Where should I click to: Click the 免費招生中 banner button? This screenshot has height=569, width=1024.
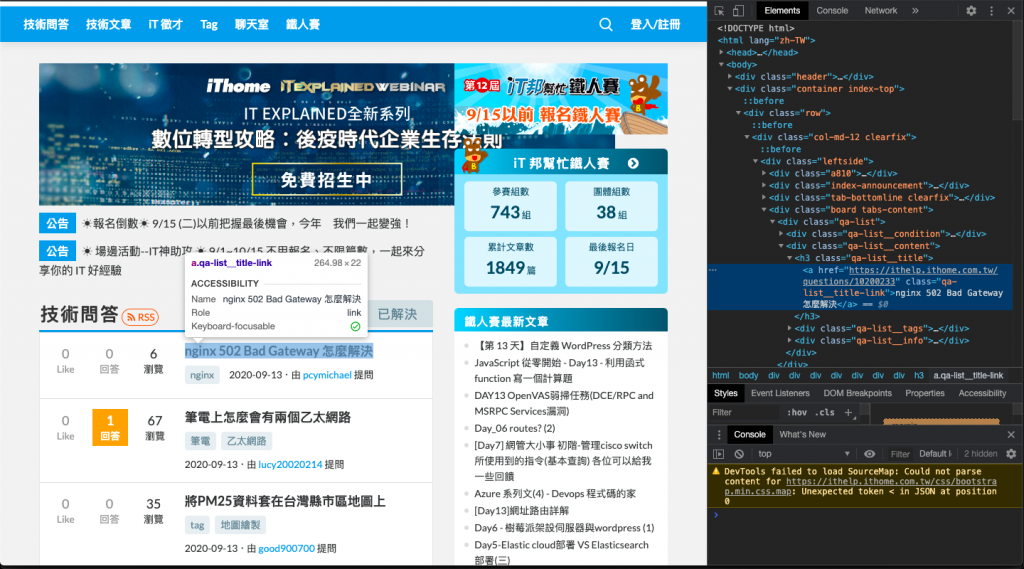click(x=327, y=180)
